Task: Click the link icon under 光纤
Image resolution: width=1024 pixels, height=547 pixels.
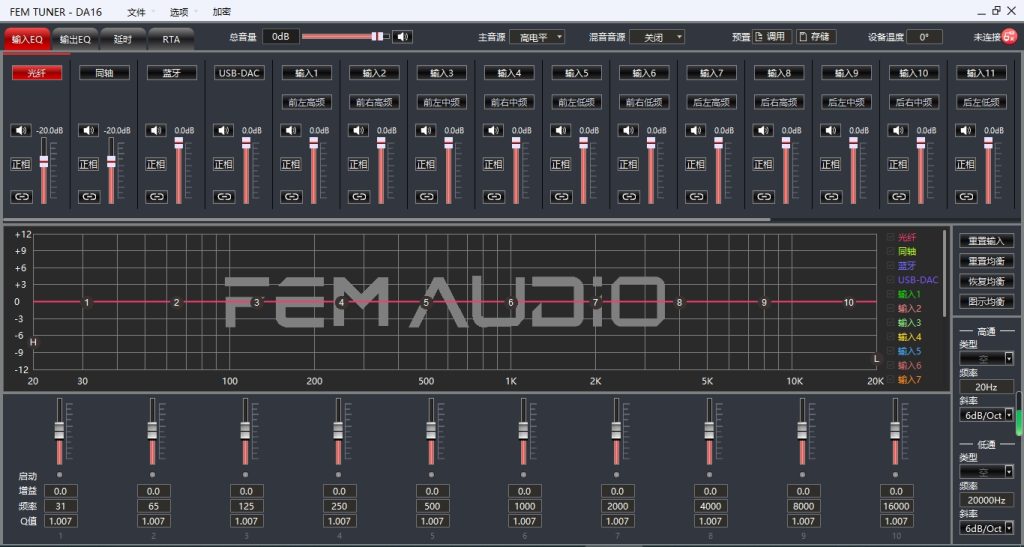Action: [22, 196]
